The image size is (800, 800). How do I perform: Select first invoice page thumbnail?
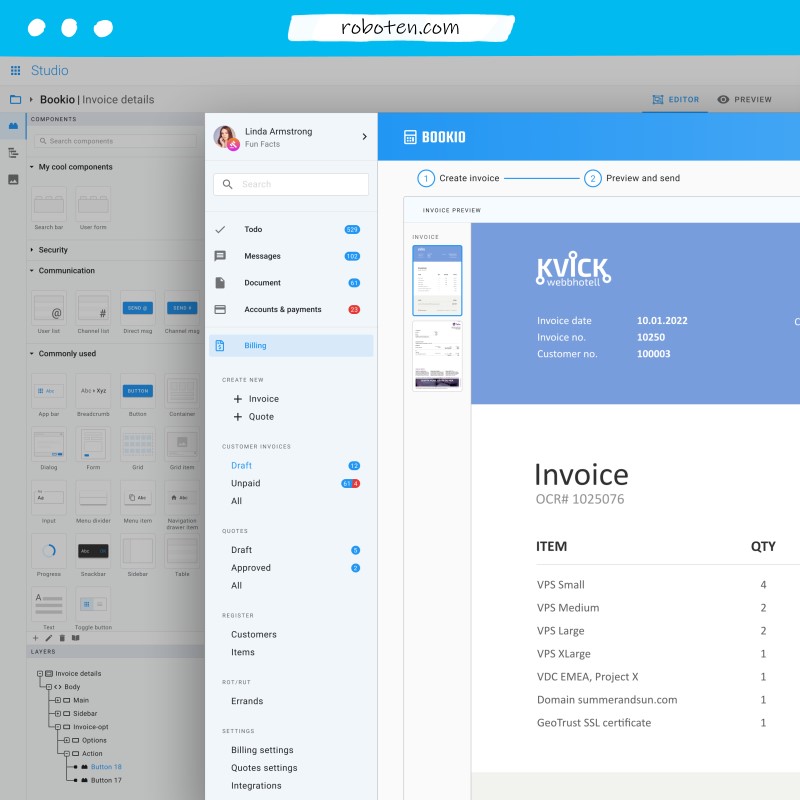(x=437, y=280)
